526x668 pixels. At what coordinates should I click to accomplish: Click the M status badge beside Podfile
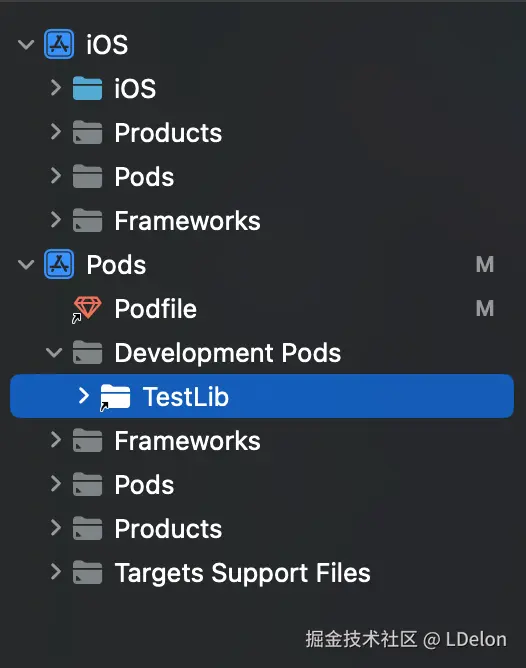(x=485, y=308)
